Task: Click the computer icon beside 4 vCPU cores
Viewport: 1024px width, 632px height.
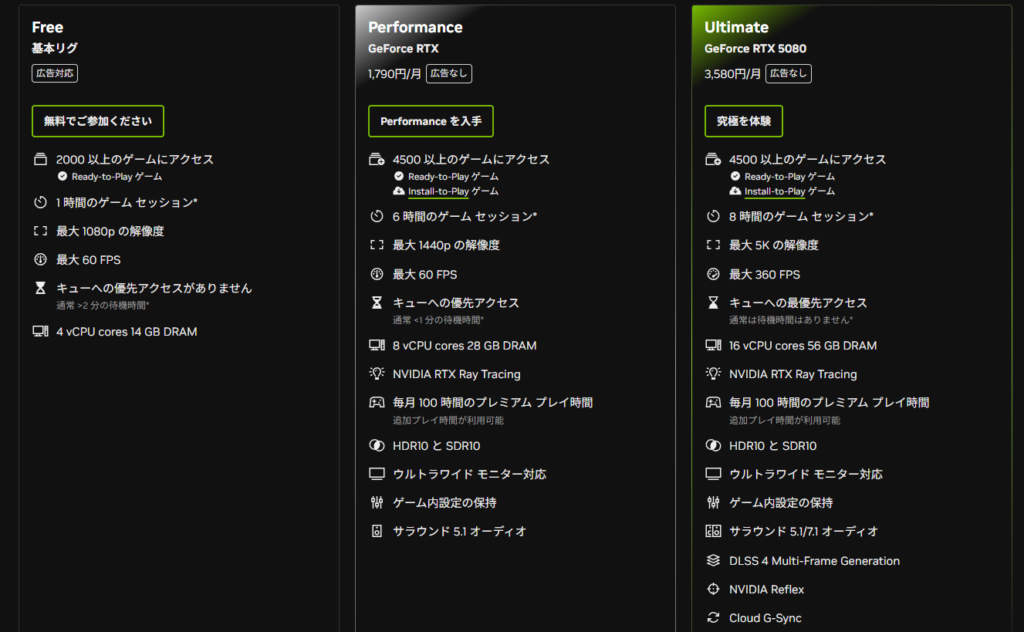Action: (x=40, y=332)
